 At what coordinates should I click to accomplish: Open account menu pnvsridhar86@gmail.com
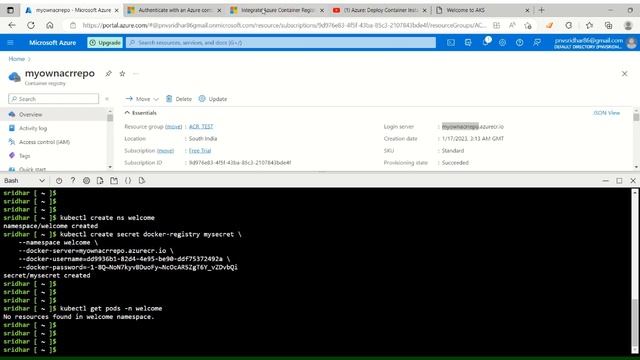pyautogui.click(x=594, y=42)
